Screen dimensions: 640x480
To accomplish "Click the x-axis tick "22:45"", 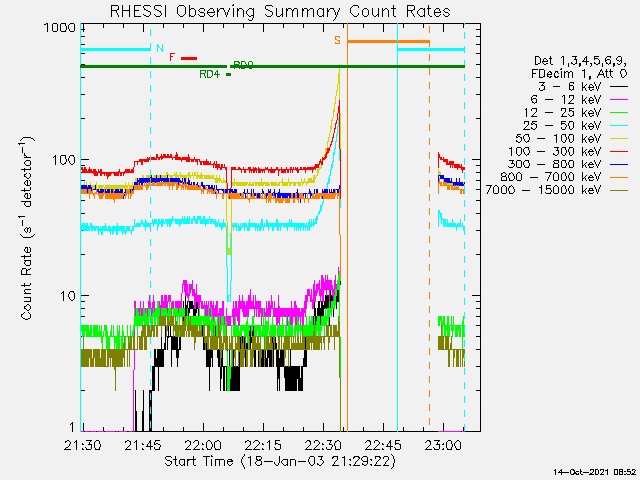I will coord(384,445).
